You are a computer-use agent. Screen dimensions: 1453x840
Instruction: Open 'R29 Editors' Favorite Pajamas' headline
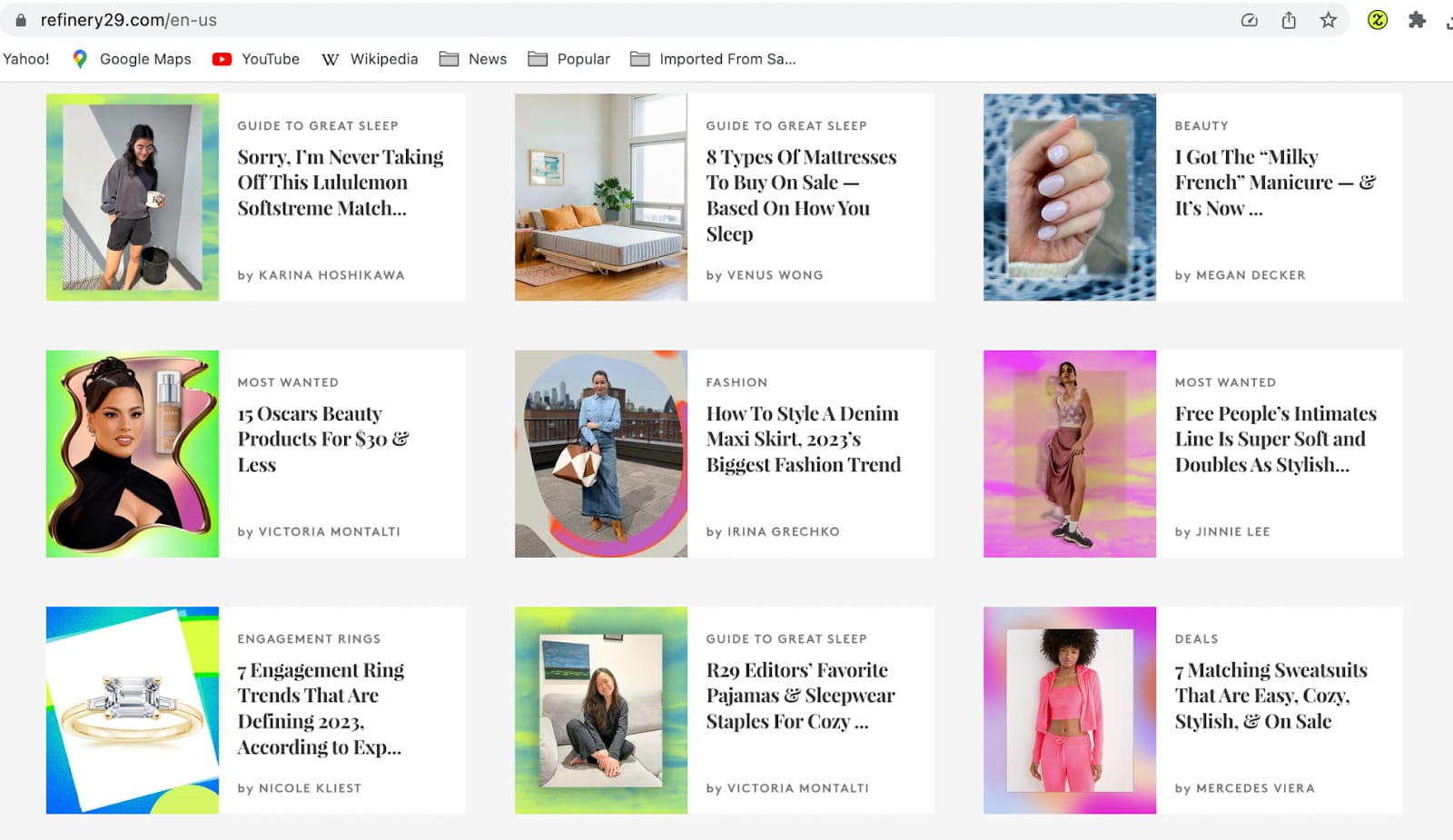click(x=800, y=696)
